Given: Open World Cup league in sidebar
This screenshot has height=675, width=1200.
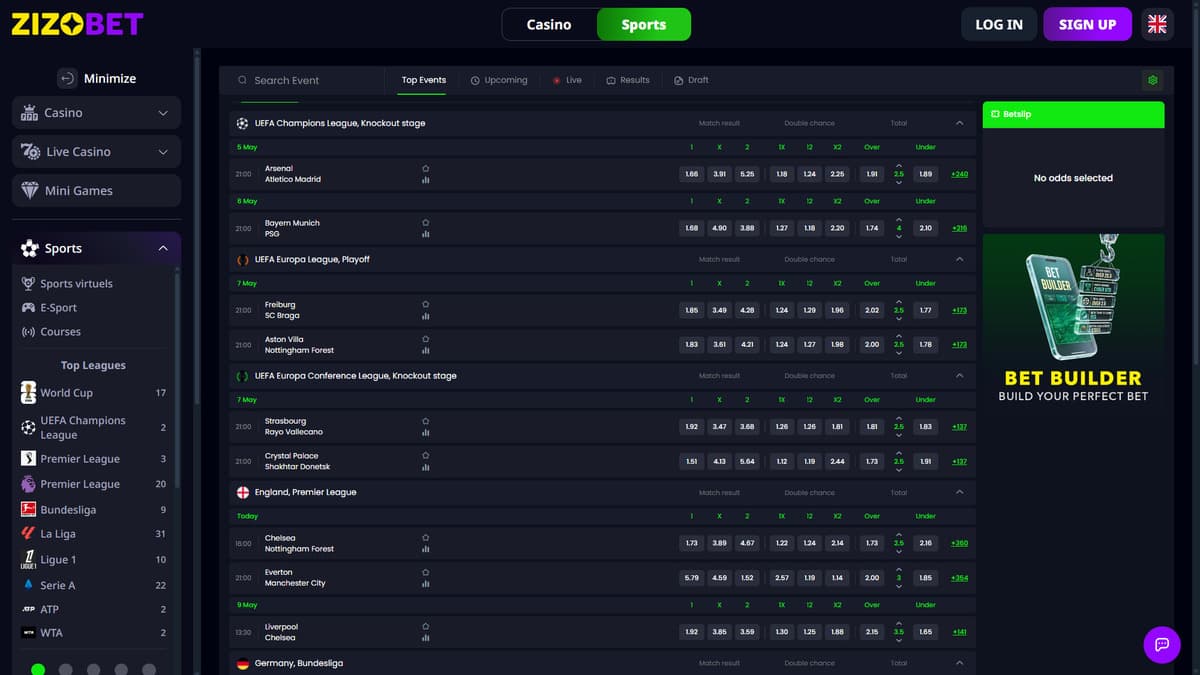Looking at the screenshot, I should click(x=93, y=393).
